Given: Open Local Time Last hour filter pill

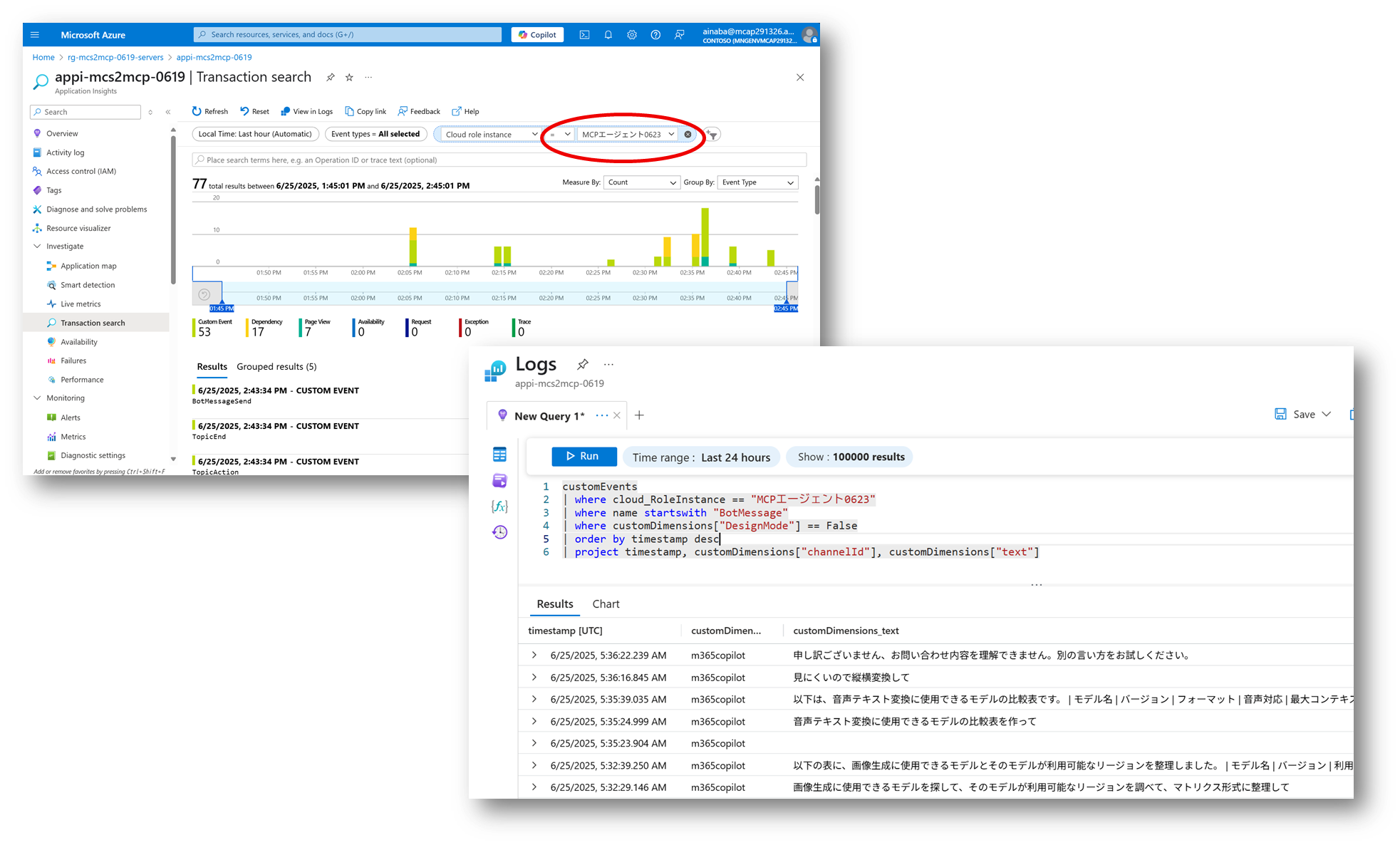Looking at the screenshot, I should (x=256, y=134).
